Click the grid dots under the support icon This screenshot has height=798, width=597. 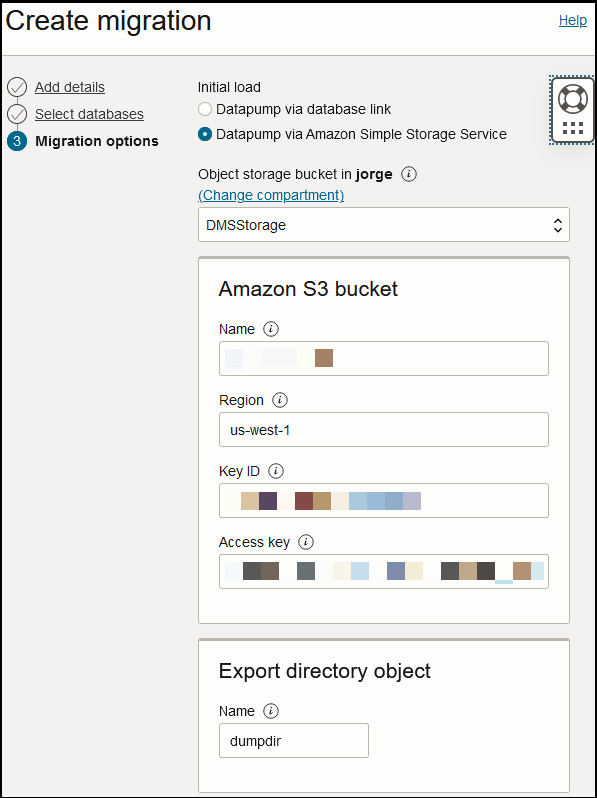click(573, 128)
